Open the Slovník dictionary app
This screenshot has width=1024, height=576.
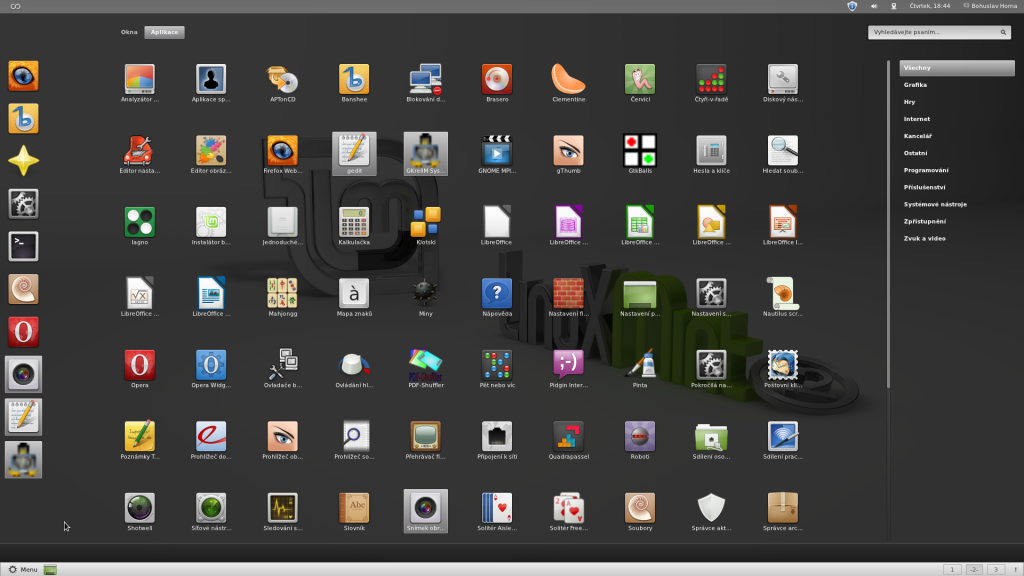point(354,511)
